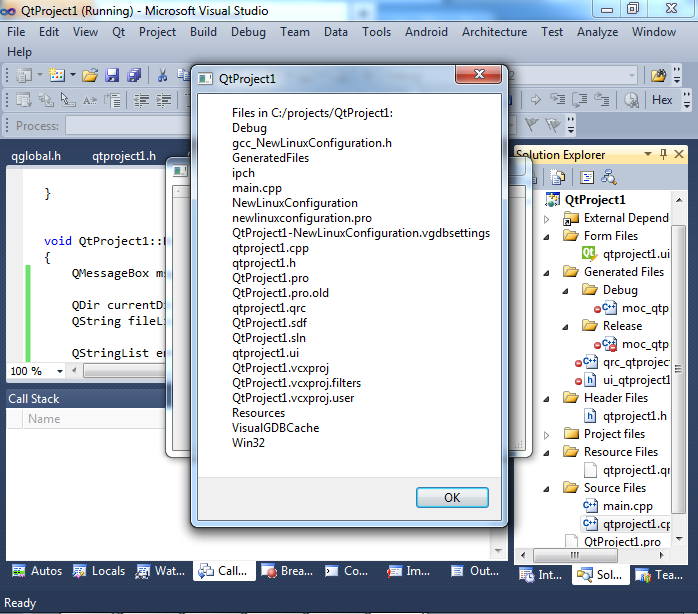Image resolution: width=698 pixels, height=614 pixels.
Task: Collapse the Form Files folder
Action: click(x=546, y=237)
